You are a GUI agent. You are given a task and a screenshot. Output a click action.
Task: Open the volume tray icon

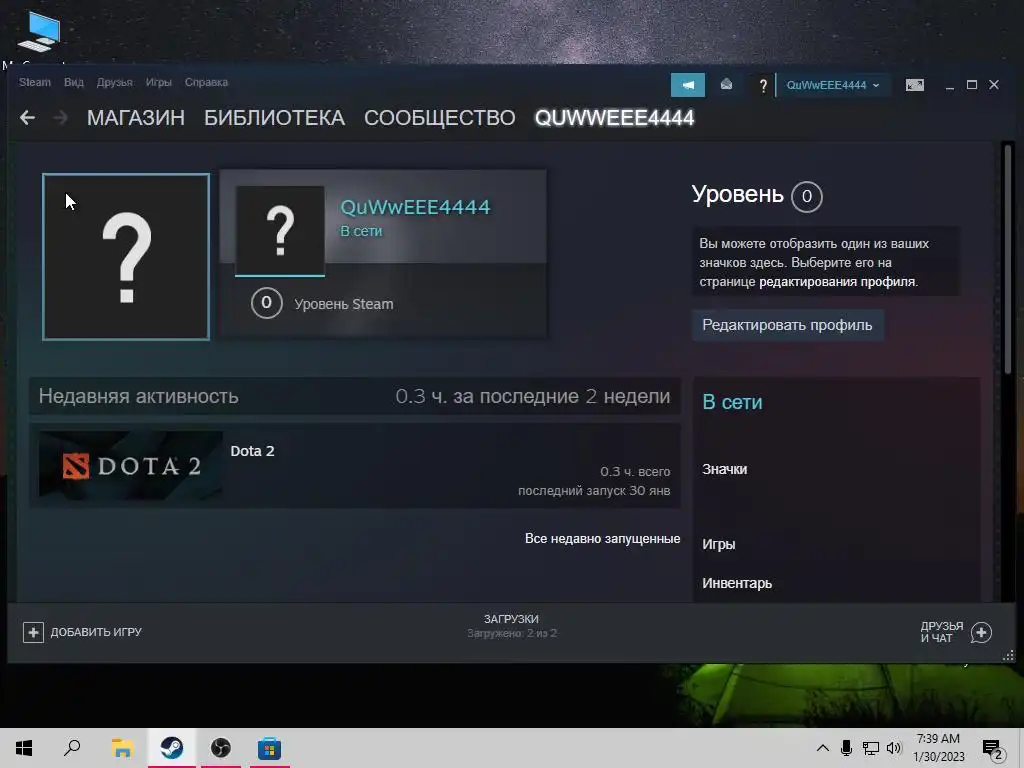(894, 748)
